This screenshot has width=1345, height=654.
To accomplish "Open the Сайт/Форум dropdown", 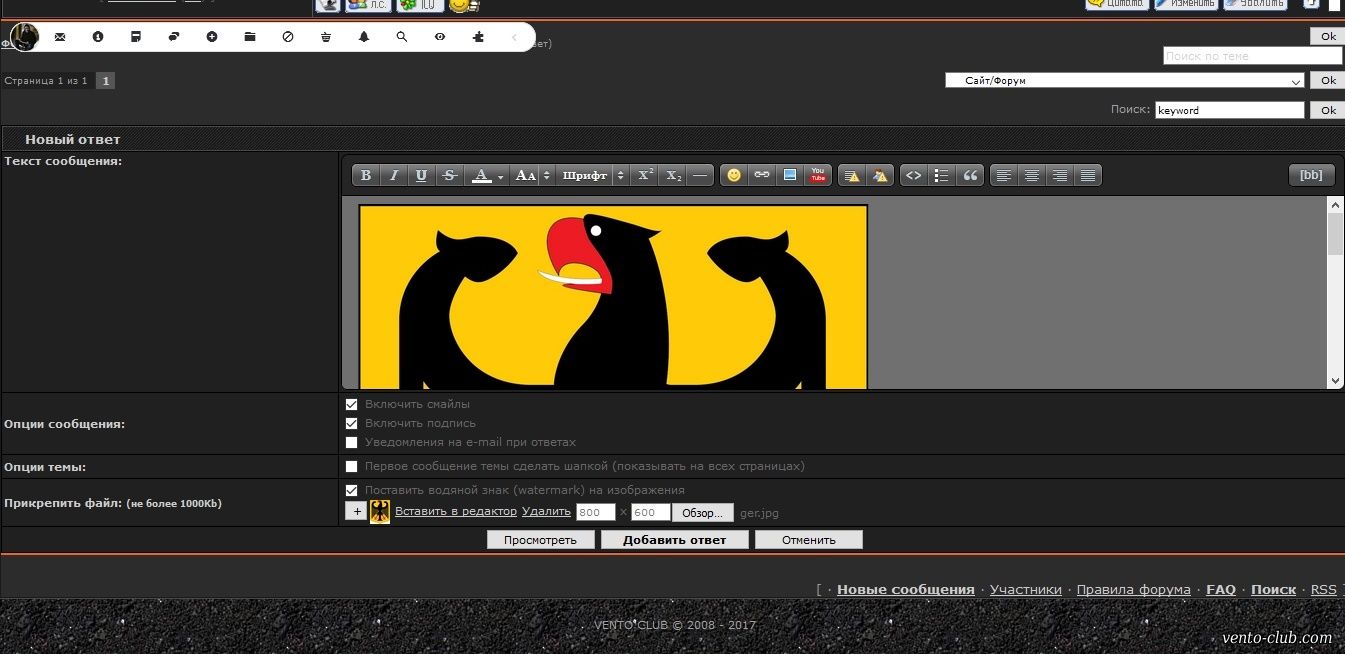I will (x=1125, y=80).
